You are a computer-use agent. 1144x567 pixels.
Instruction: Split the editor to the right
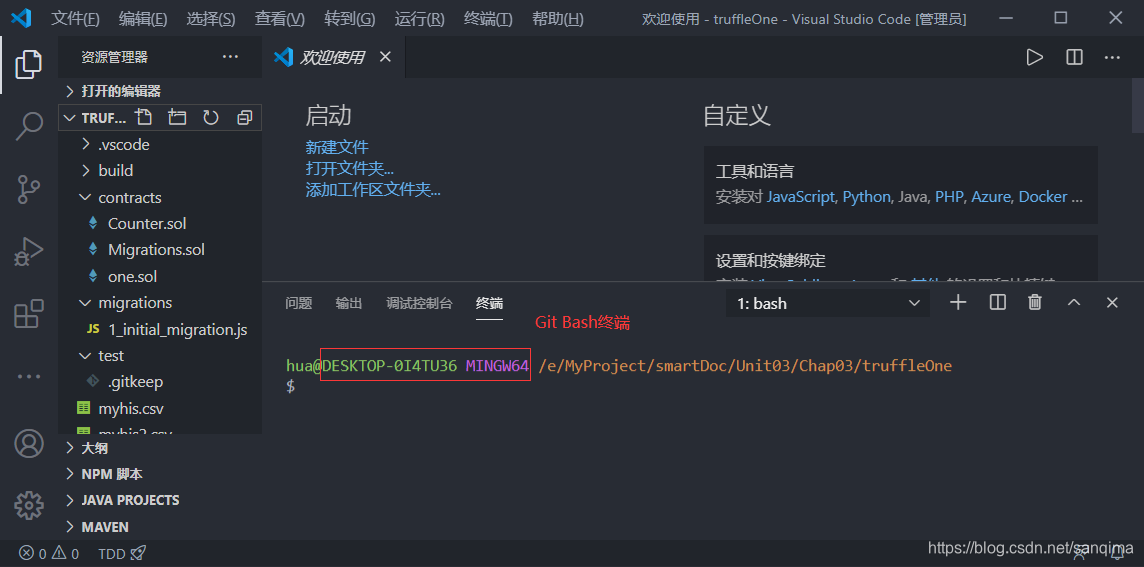(1074, 57)
